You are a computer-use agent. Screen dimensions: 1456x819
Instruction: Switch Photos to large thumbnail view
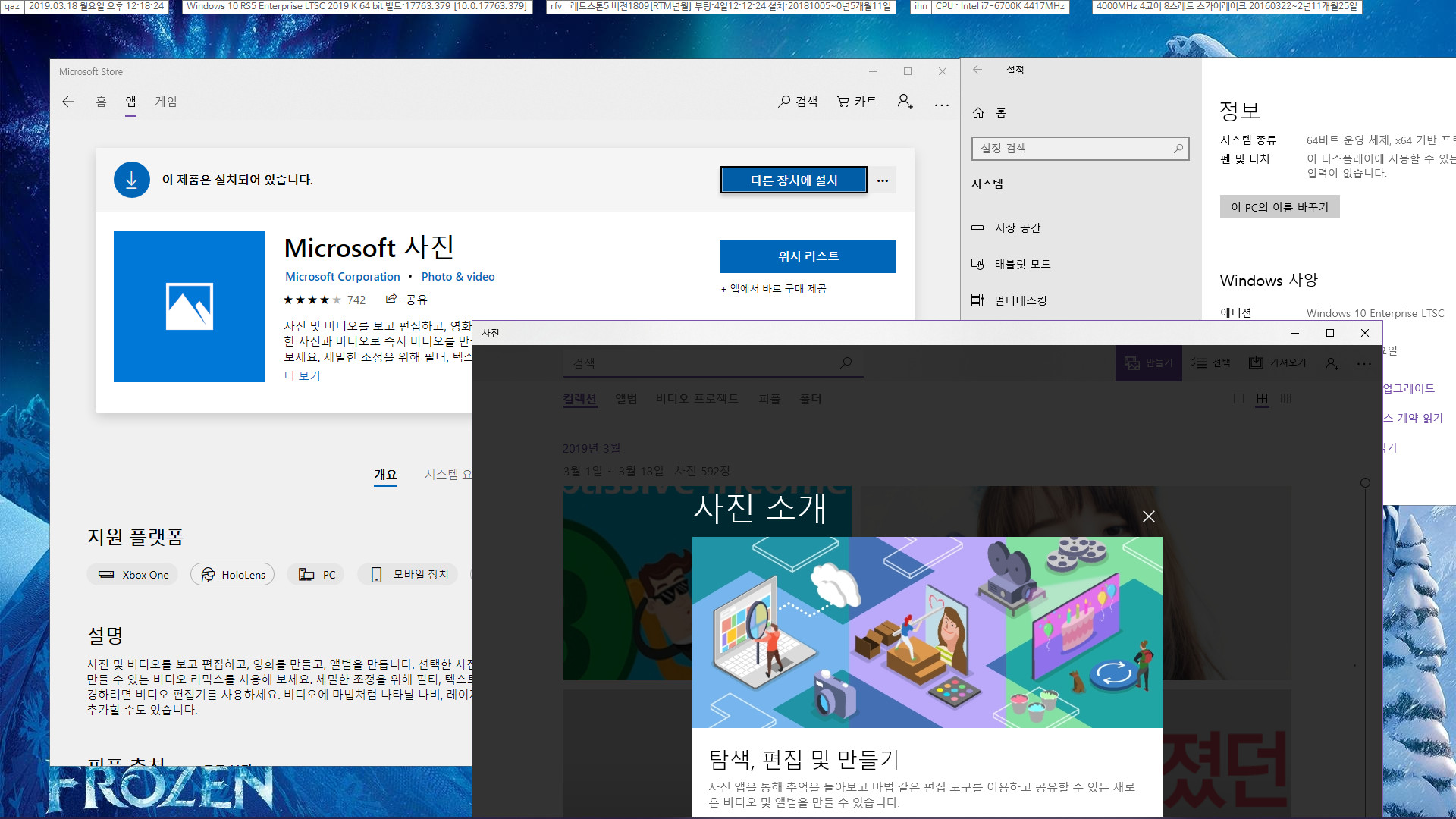click(1238, 399)
